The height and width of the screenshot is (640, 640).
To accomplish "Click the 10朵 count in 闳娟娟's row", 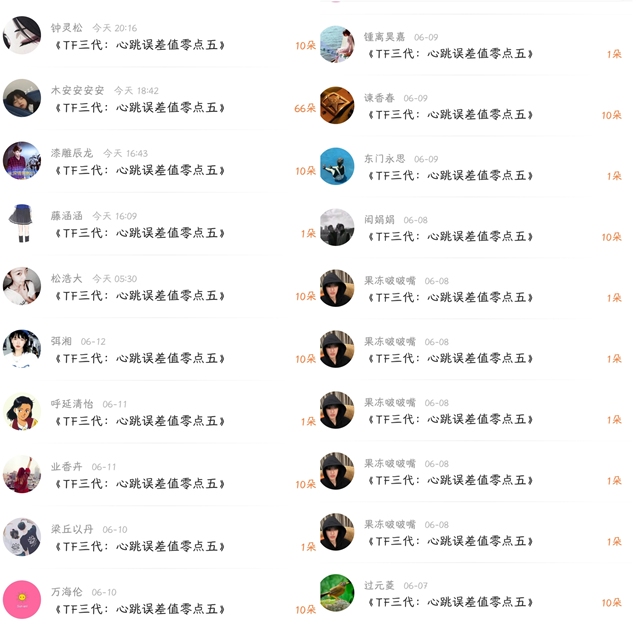I will (611, 237).
